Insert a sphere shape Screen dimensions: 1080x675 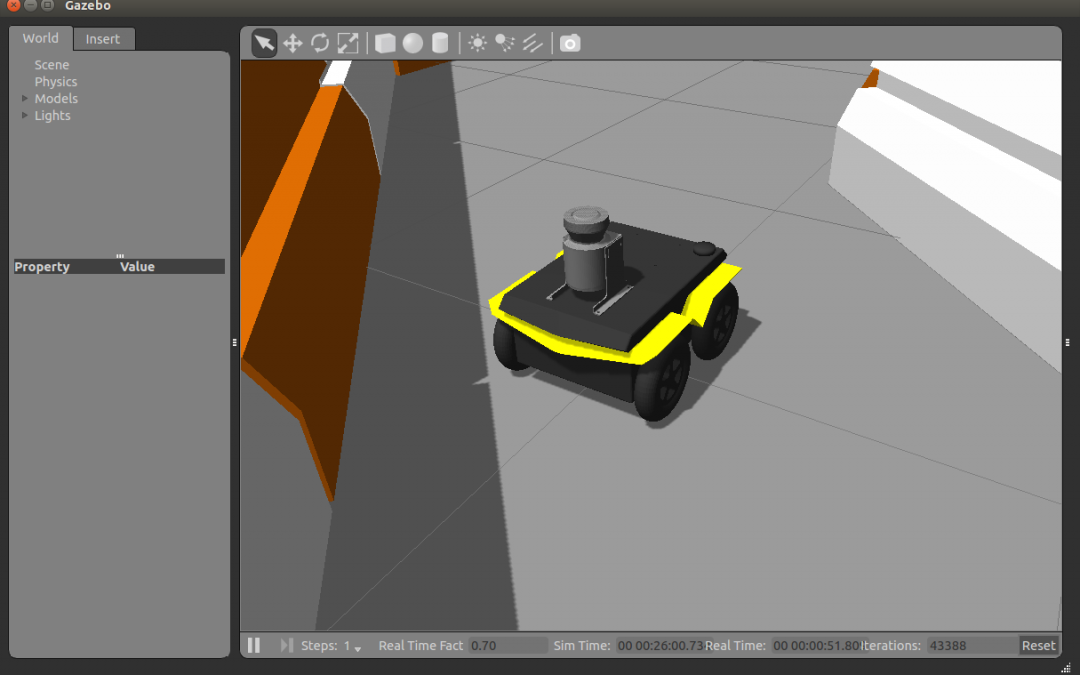coord(413,43)
